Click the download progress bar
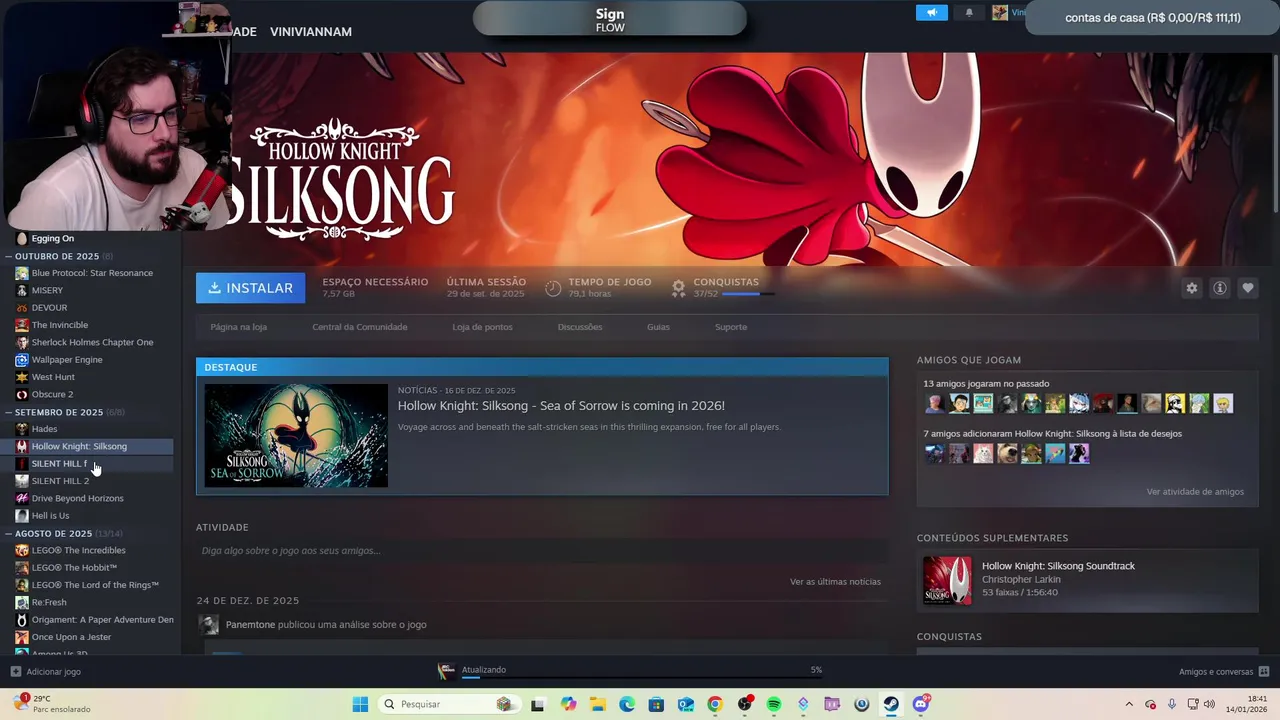The image size is (1280, 720). coord(641,678)
